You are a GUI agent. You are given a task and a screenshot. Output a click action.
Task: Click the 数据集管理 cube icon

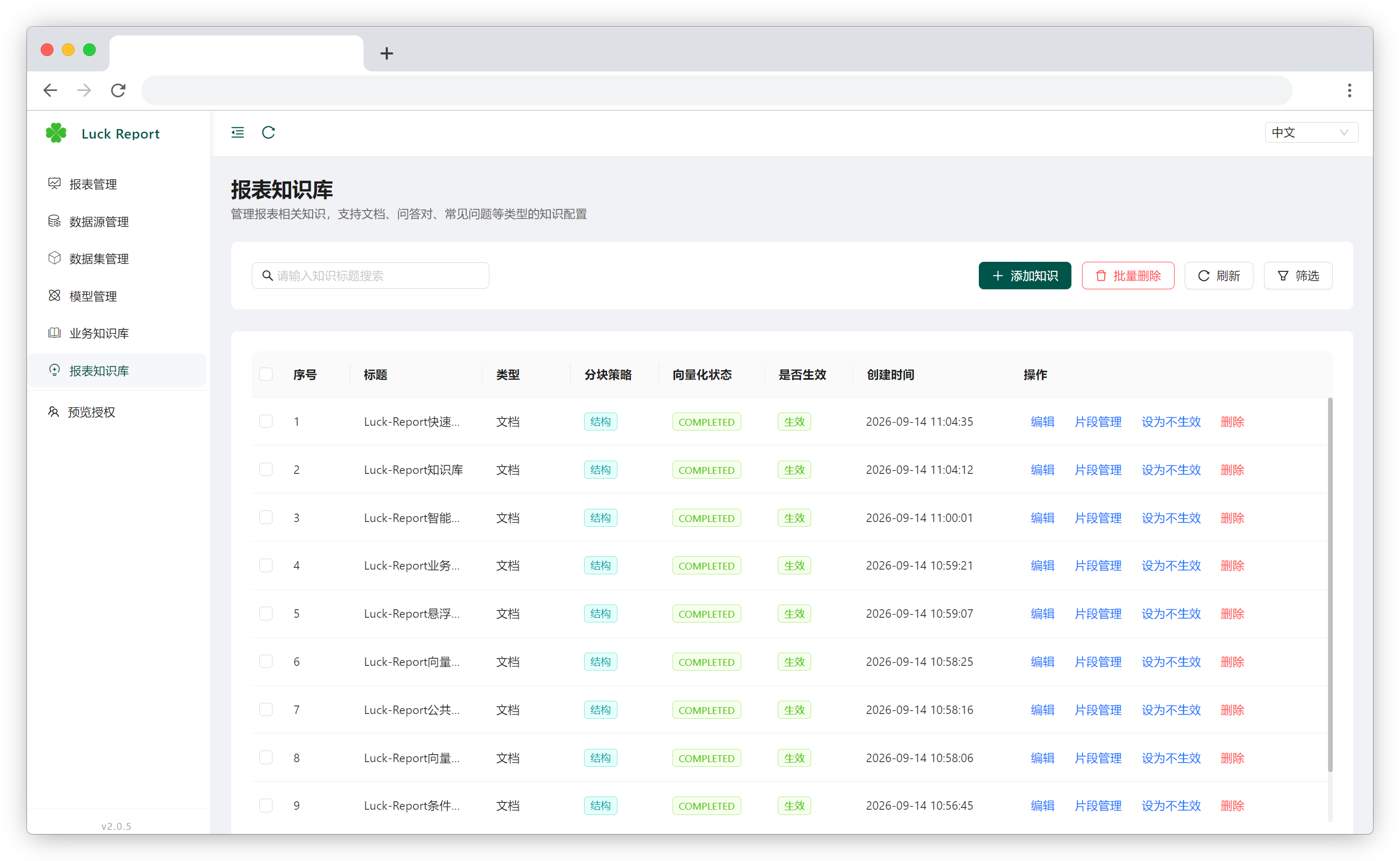point(54,258)
